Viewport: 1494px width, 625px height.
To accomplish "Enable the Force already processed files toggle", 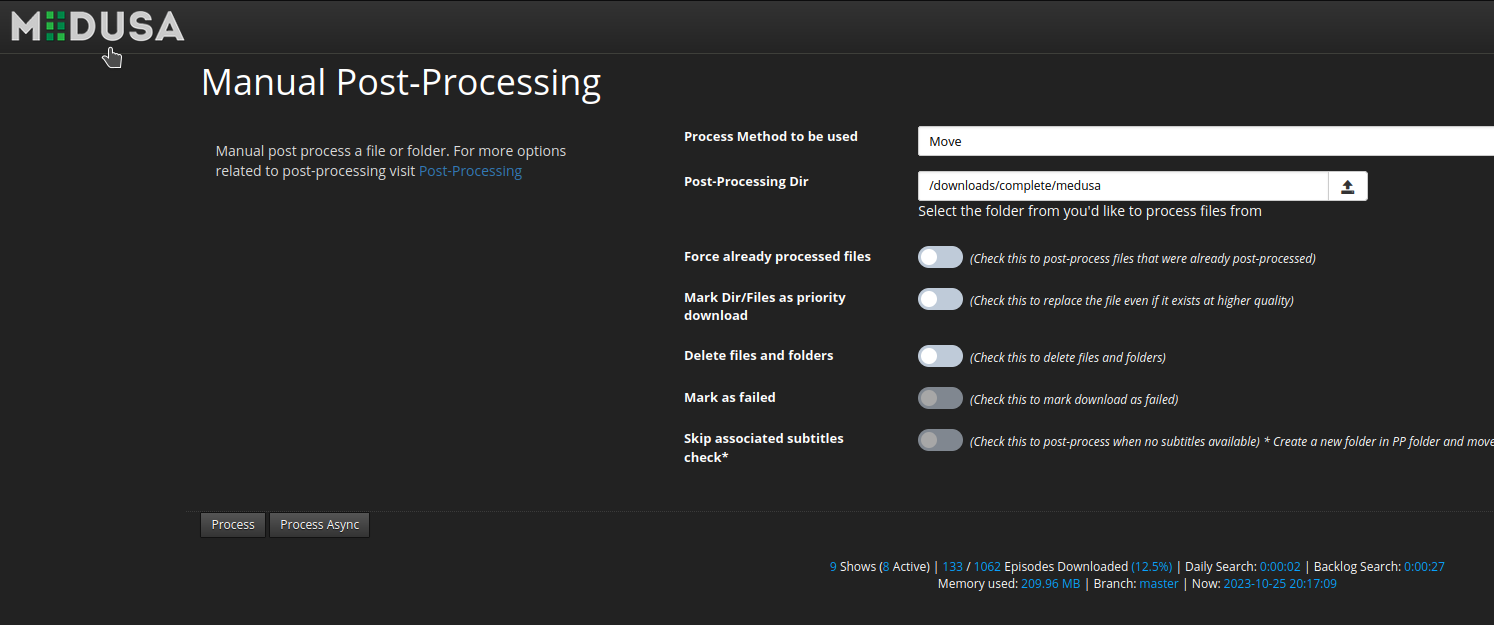I will tap(939, 257).
